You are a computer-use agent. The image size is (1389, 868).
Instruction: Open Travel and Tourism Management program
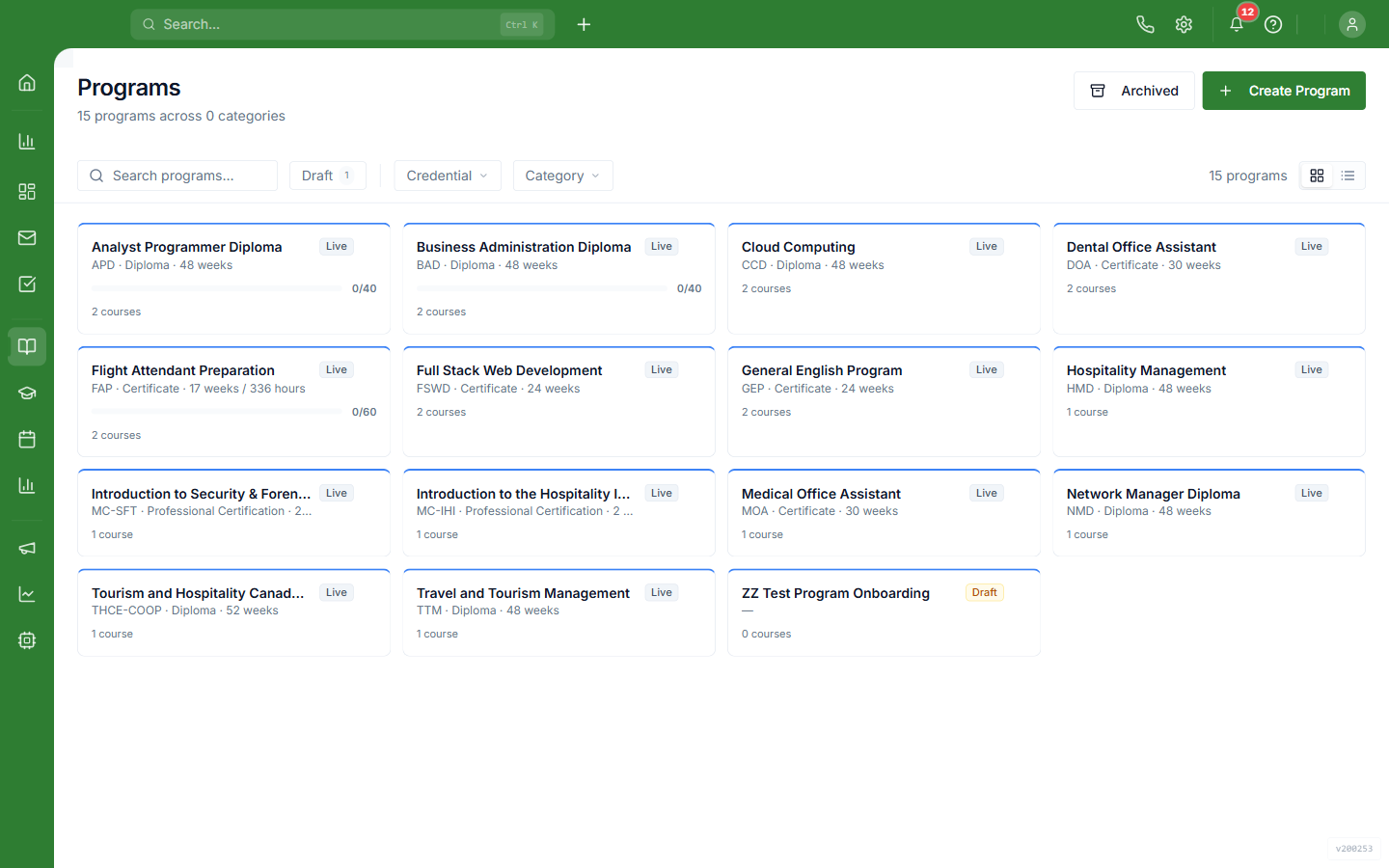558,612
